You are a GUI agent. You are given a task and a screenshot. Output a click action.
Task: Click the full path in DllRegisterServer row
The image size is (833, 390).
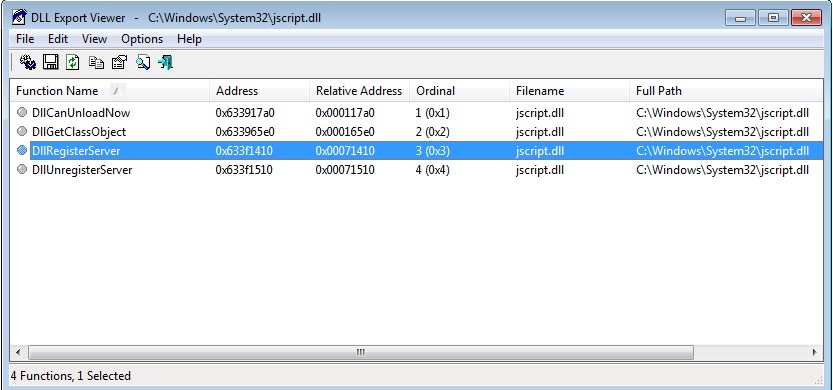click(x=722, y=151)
